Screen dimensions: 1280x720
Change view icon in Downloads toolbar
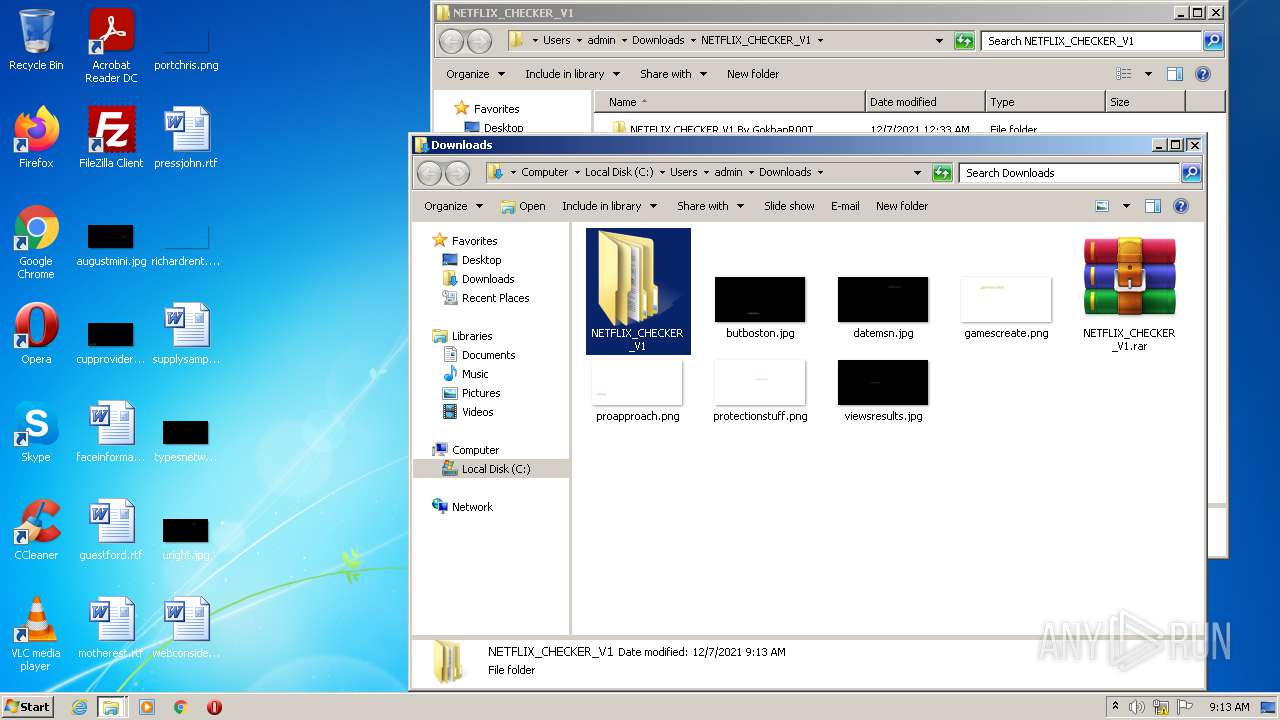(x=1102, y=206)
